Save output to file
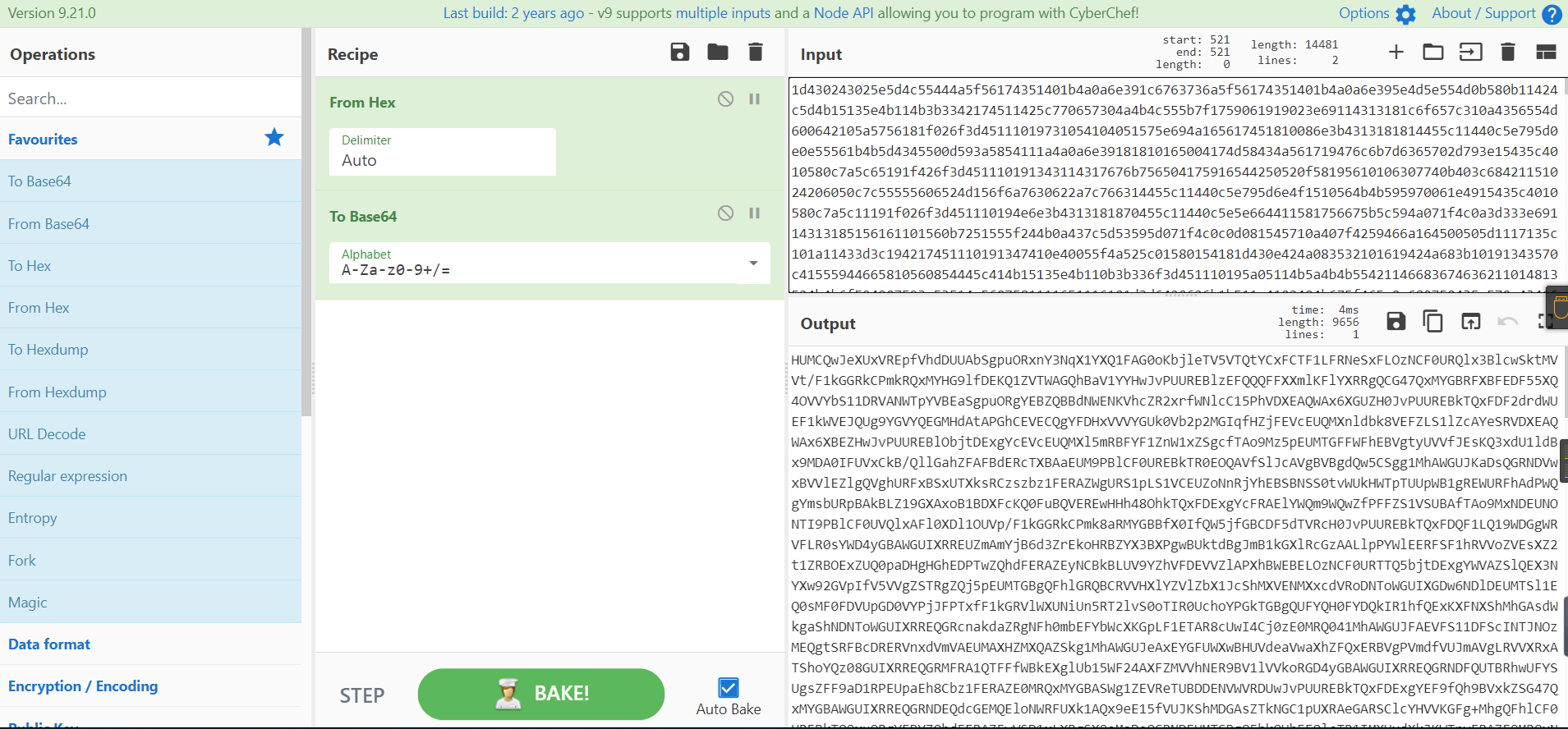This screenshot has height=729, width=1568. [x=1396, y=321]
